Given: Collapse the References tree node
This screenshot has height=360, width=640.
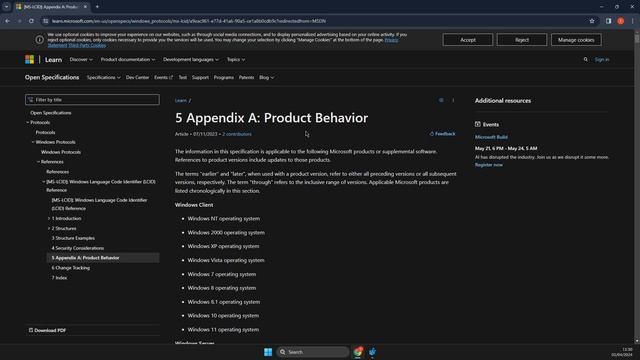Looking at the screenshot, I should pyautogui.click(x=38, y=162).
